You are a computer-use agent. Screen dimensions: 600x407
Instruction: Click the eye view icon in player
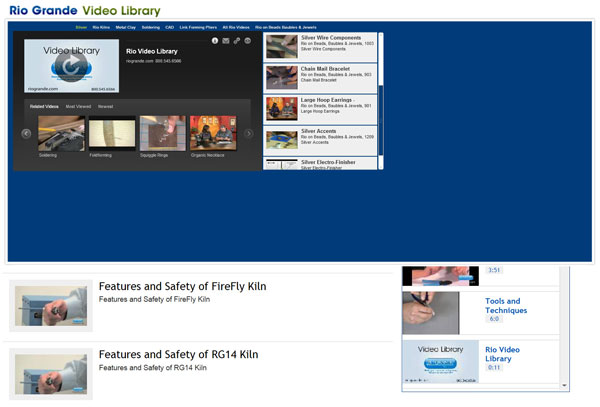point(248,41)
